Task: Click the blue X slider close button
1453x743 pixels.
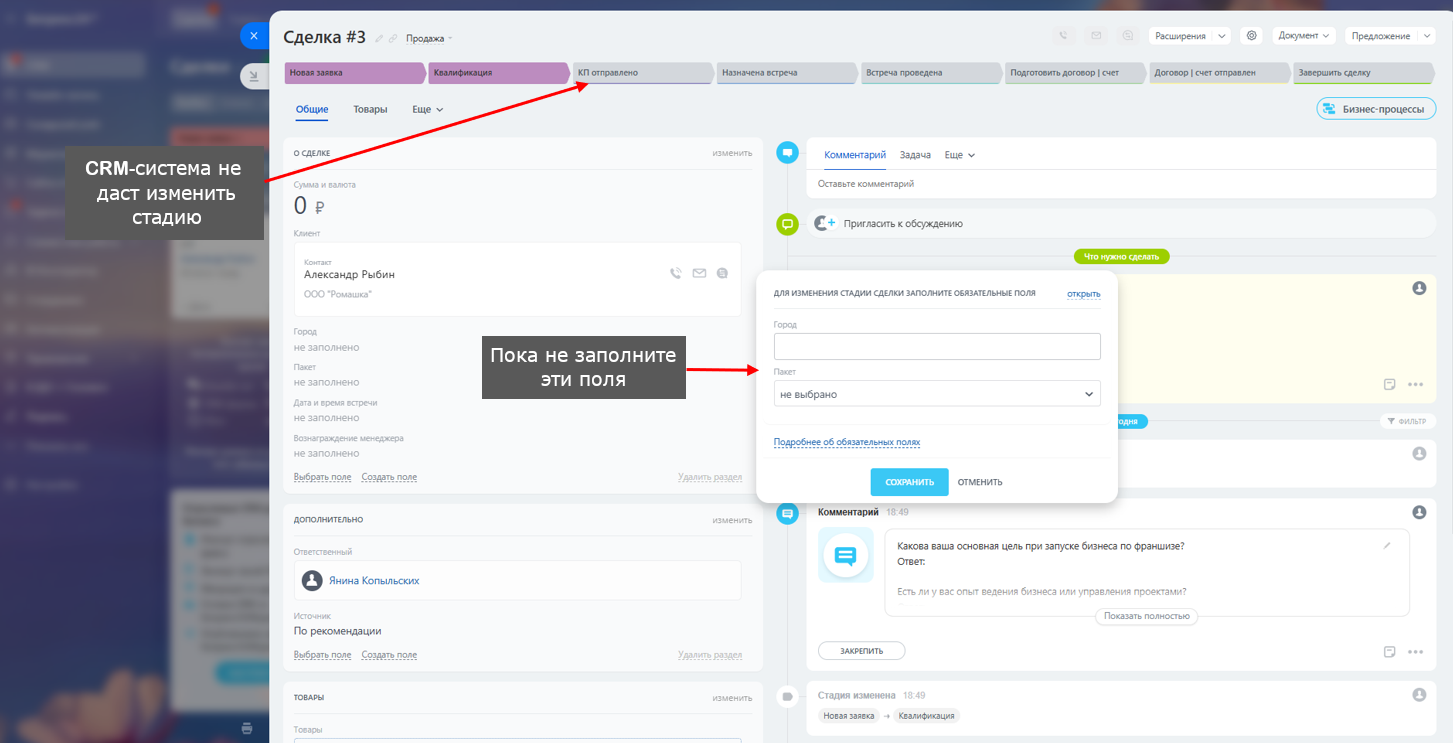Action: [254, 36]
